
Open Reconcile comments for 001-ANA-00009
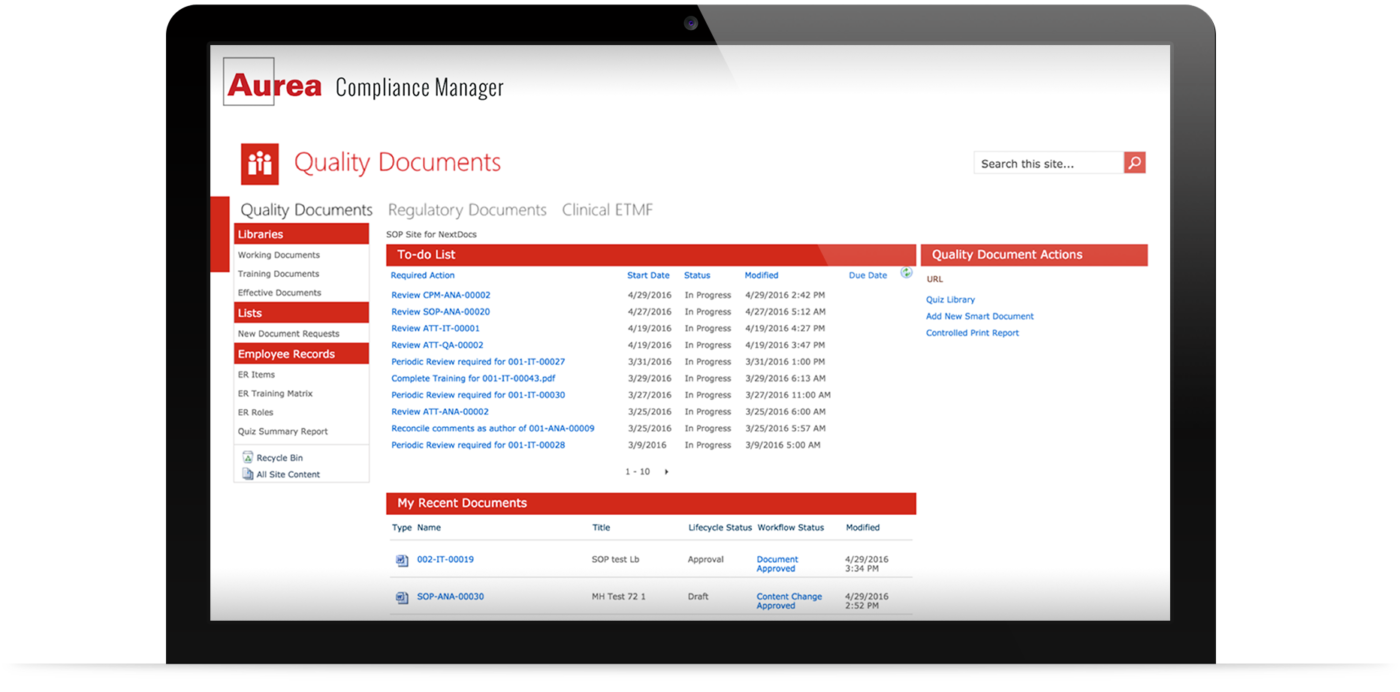click(x=493, y=428)
